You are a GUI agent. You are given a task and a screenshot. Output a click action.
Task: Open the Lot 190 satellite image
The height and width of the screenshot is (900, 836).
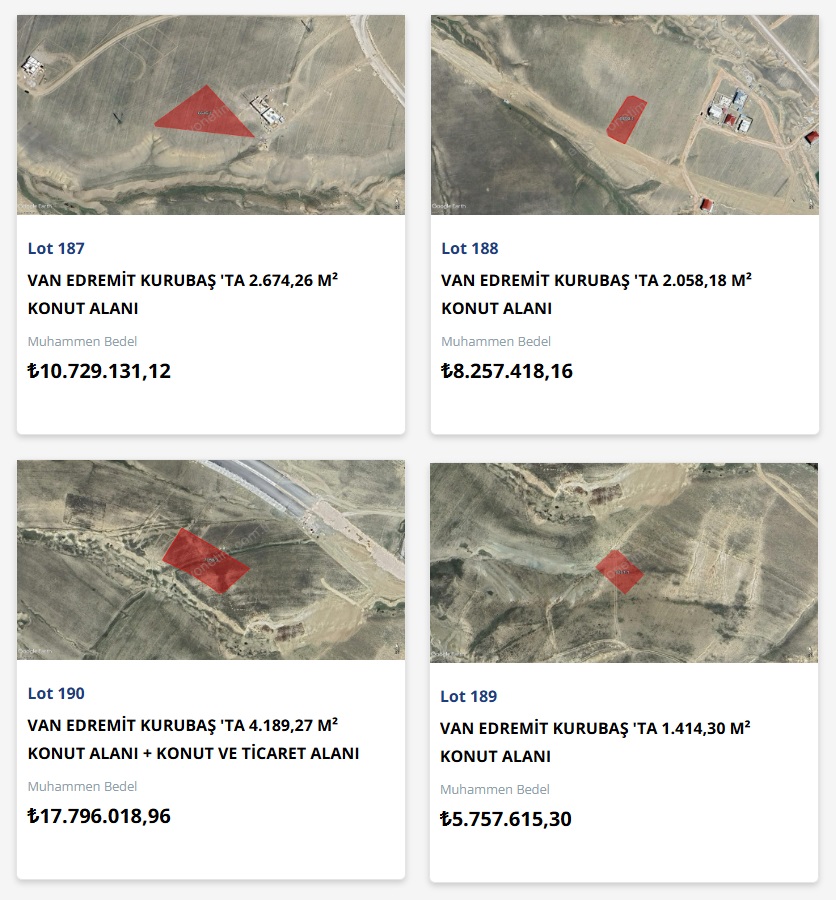pyautogui.click(x=211, y=559)
